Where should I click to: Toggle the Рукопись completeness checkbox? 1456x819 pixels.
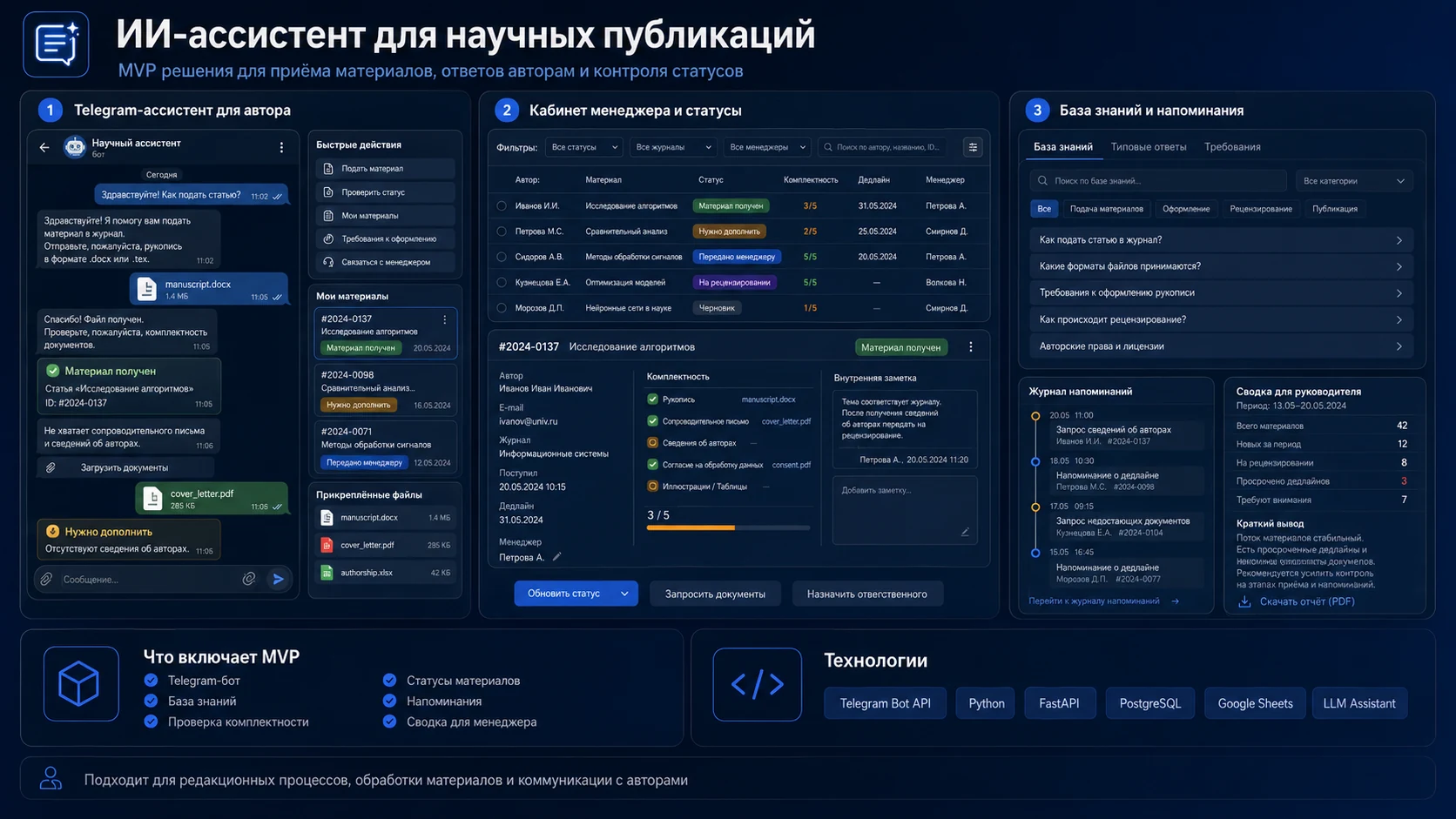652,399
